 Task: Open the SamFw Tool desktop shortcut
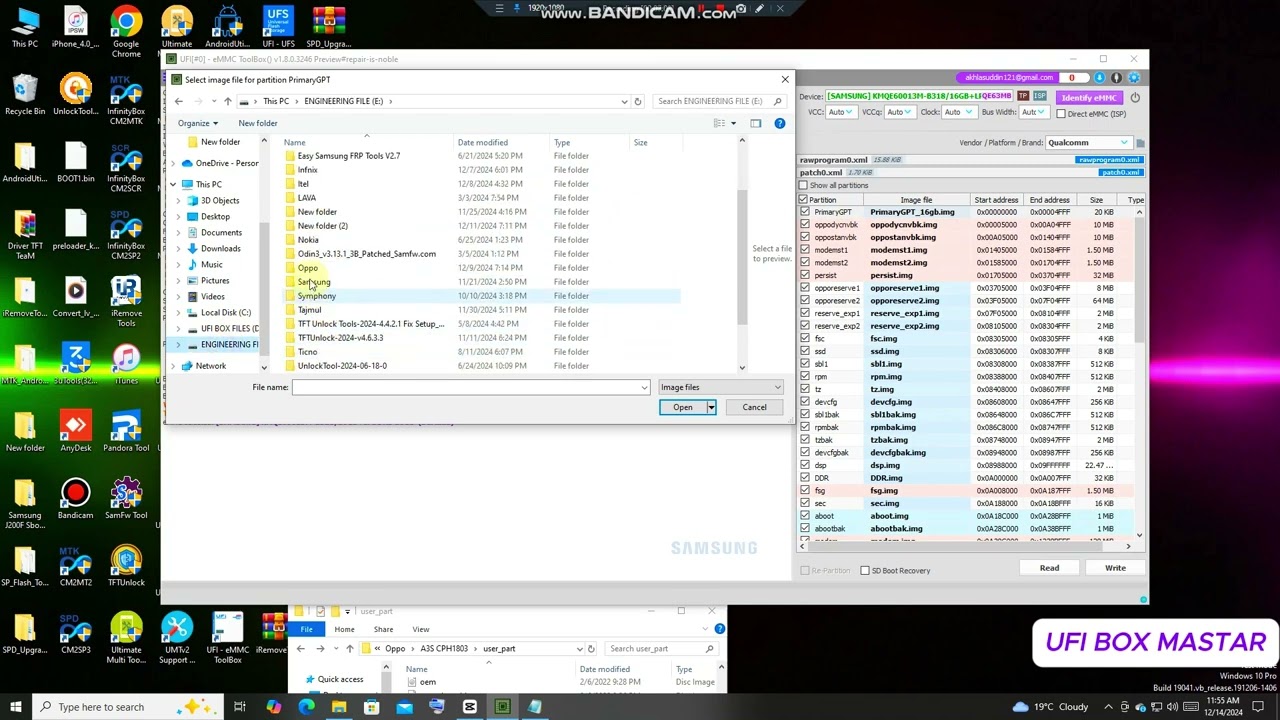tap(126, 499)
